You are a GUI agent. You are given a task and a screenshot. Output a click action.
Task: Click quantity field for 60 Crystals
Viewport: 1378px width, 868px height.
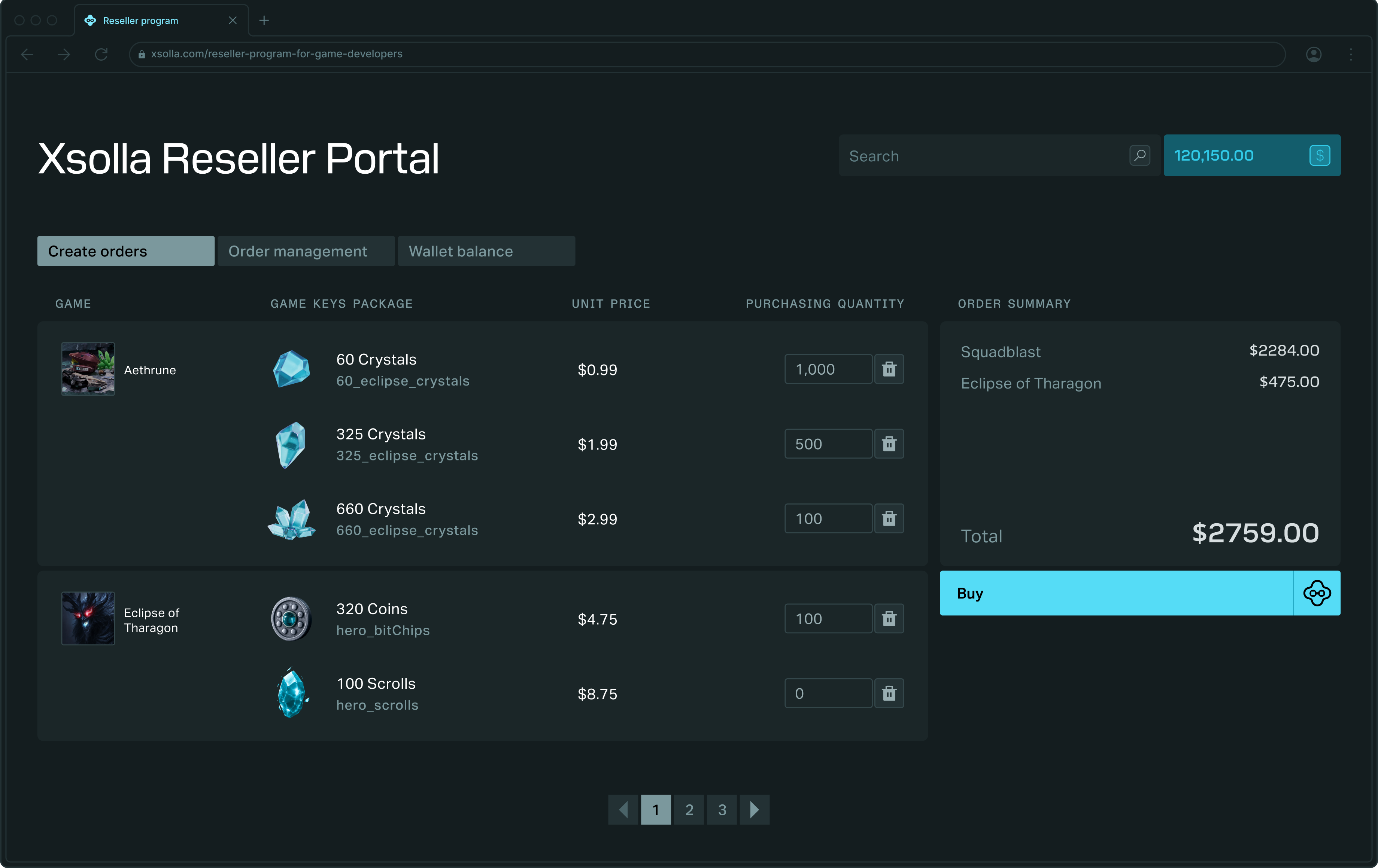tap(828, 369)
